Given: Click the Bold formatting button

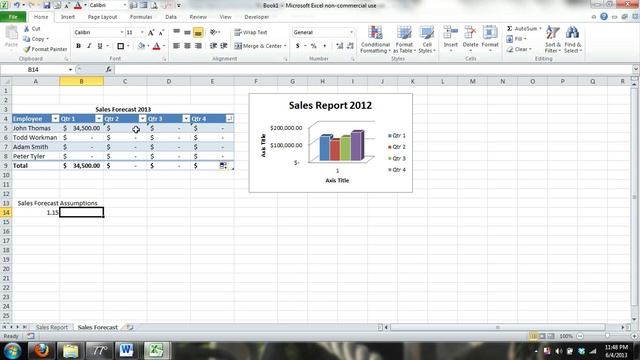Looking at the screenshot, I should 78,46.
